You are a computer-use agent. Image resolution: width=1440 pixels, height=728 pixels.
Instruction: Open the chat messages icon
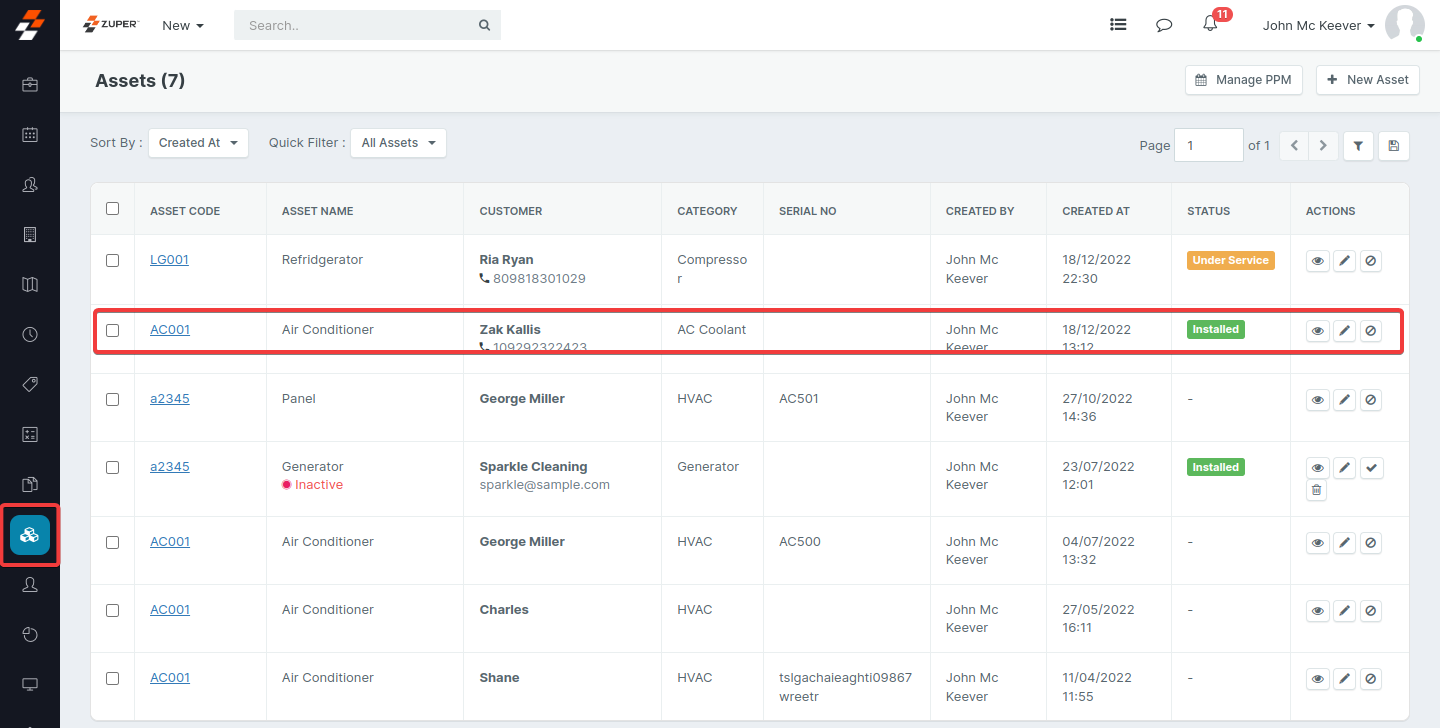tap(1164, 25)
